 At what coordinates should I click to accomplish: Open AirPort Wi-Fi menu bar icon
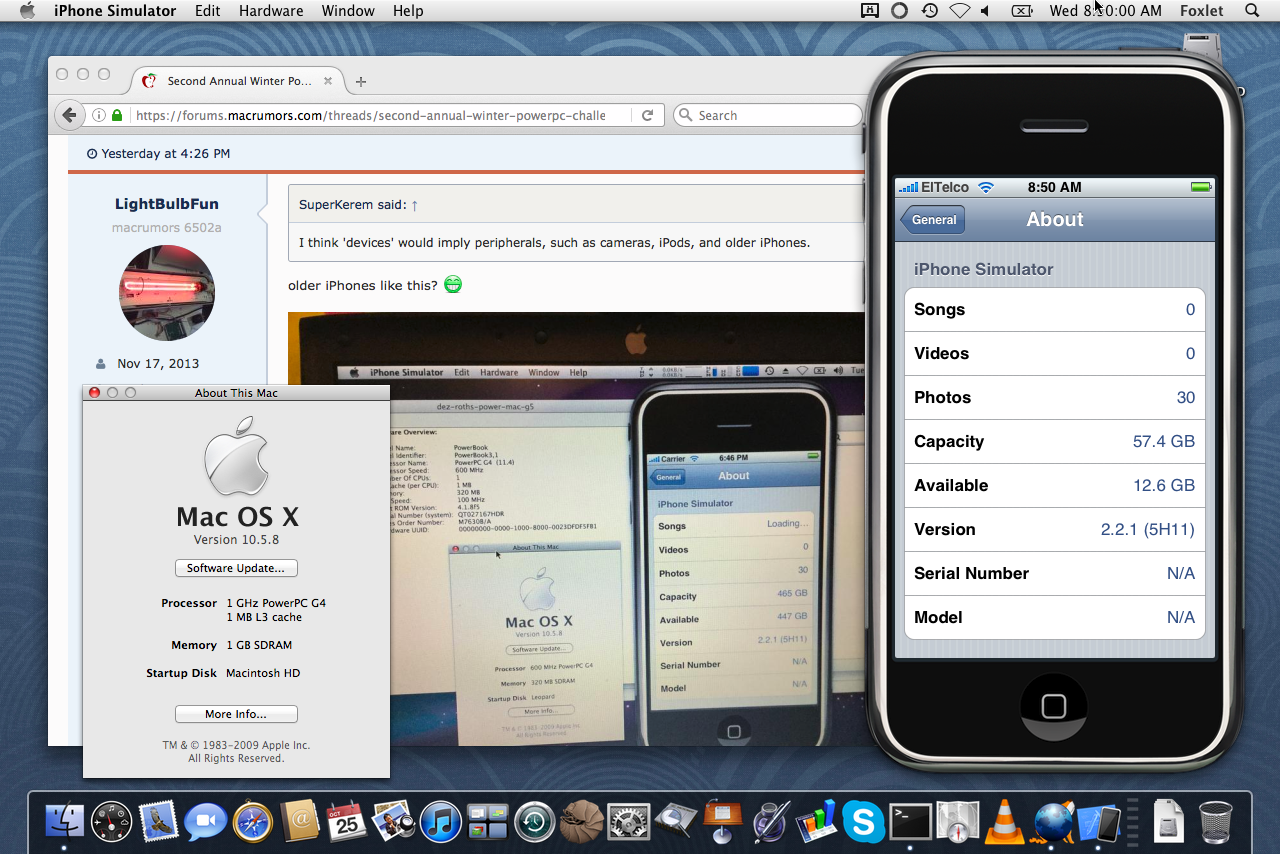[x=960, y=11]
